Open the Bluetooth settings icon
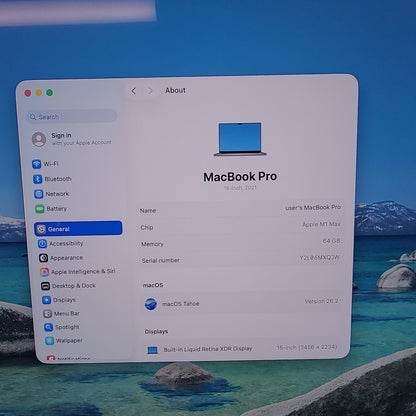Viewport: 416px width, 416px height. point(38,179)
